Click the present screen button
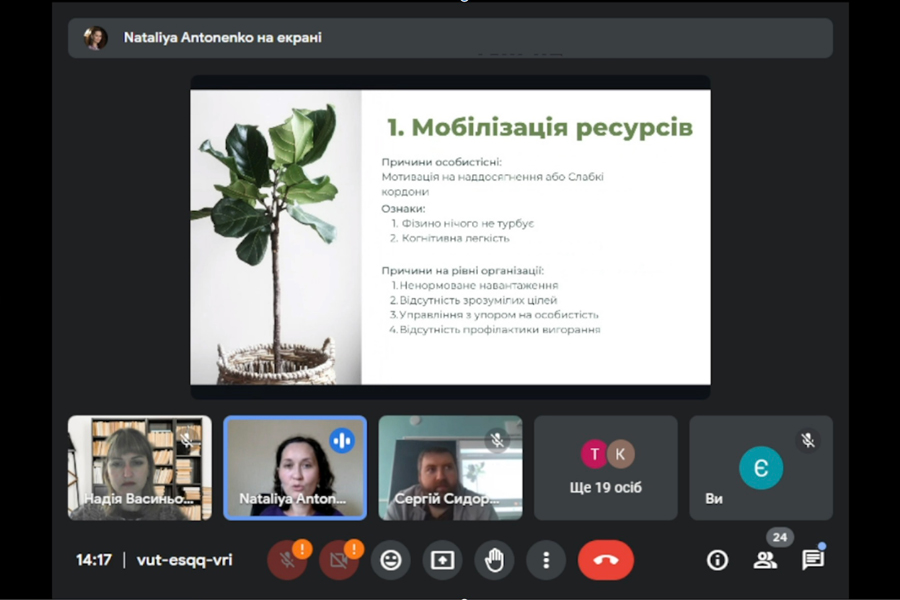 click(x=443, y=560)
